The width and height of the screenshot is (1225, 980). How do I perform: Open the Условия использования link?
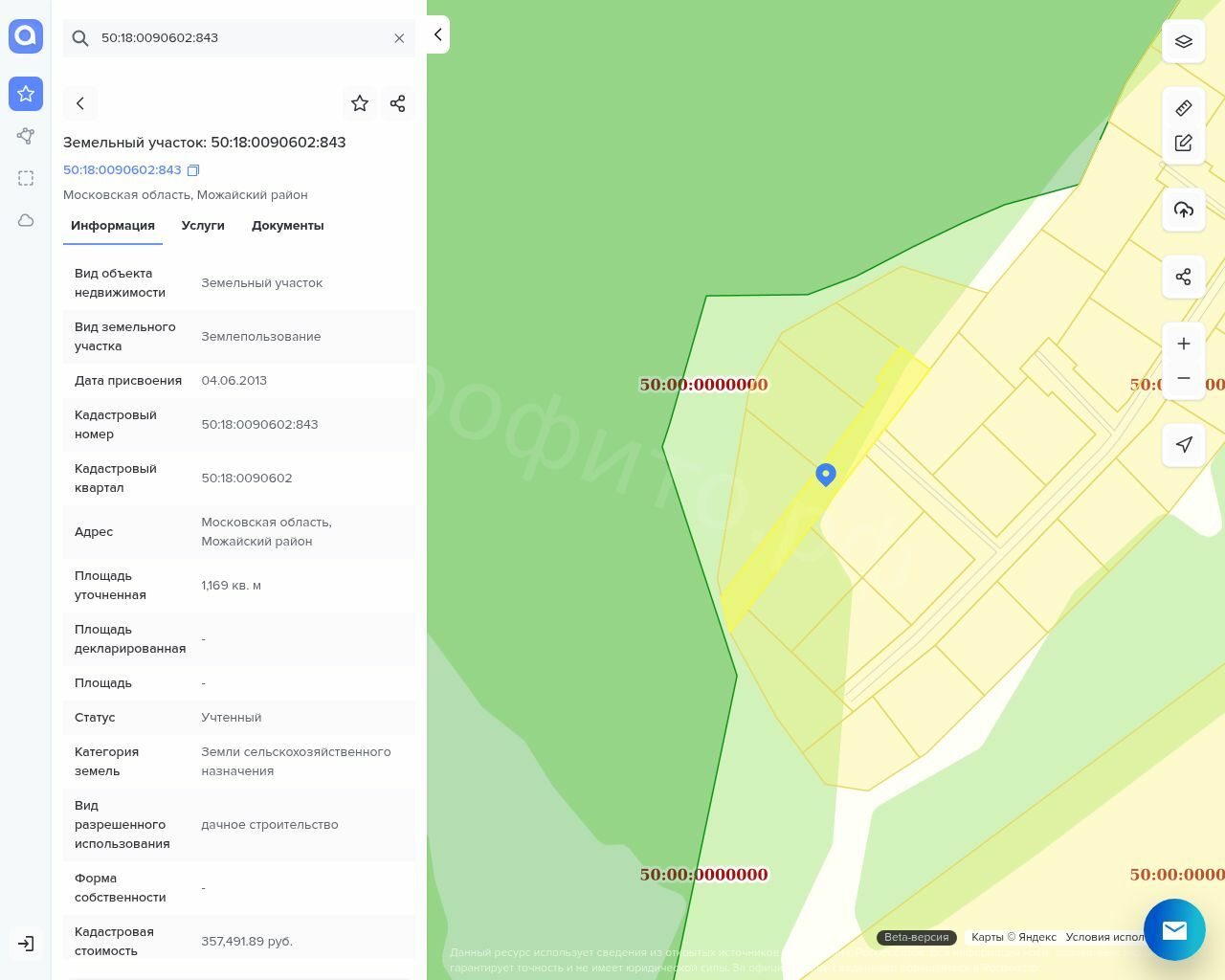tap(1105, 937)
